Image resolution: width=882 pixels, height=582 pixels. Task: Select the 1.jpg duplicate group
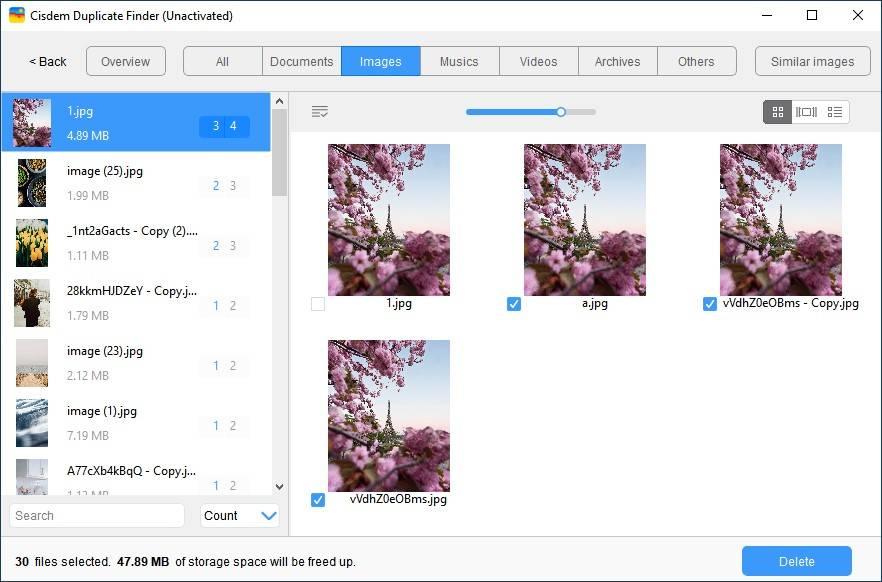[136, 122]
